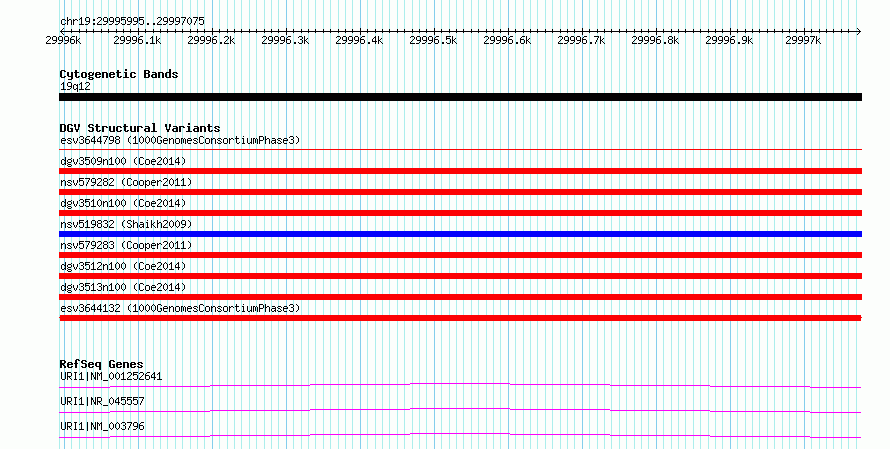The width and height of the screenshot is (890, 449).
Task: Select the red nsv579283 variant bar
Action: tap(460, 255)
